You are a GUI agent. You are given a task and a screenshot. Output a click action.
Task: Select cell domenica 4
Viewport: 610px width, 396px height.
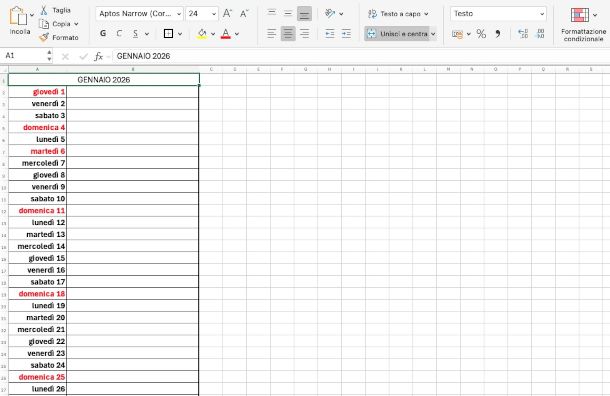click(37, 128)
